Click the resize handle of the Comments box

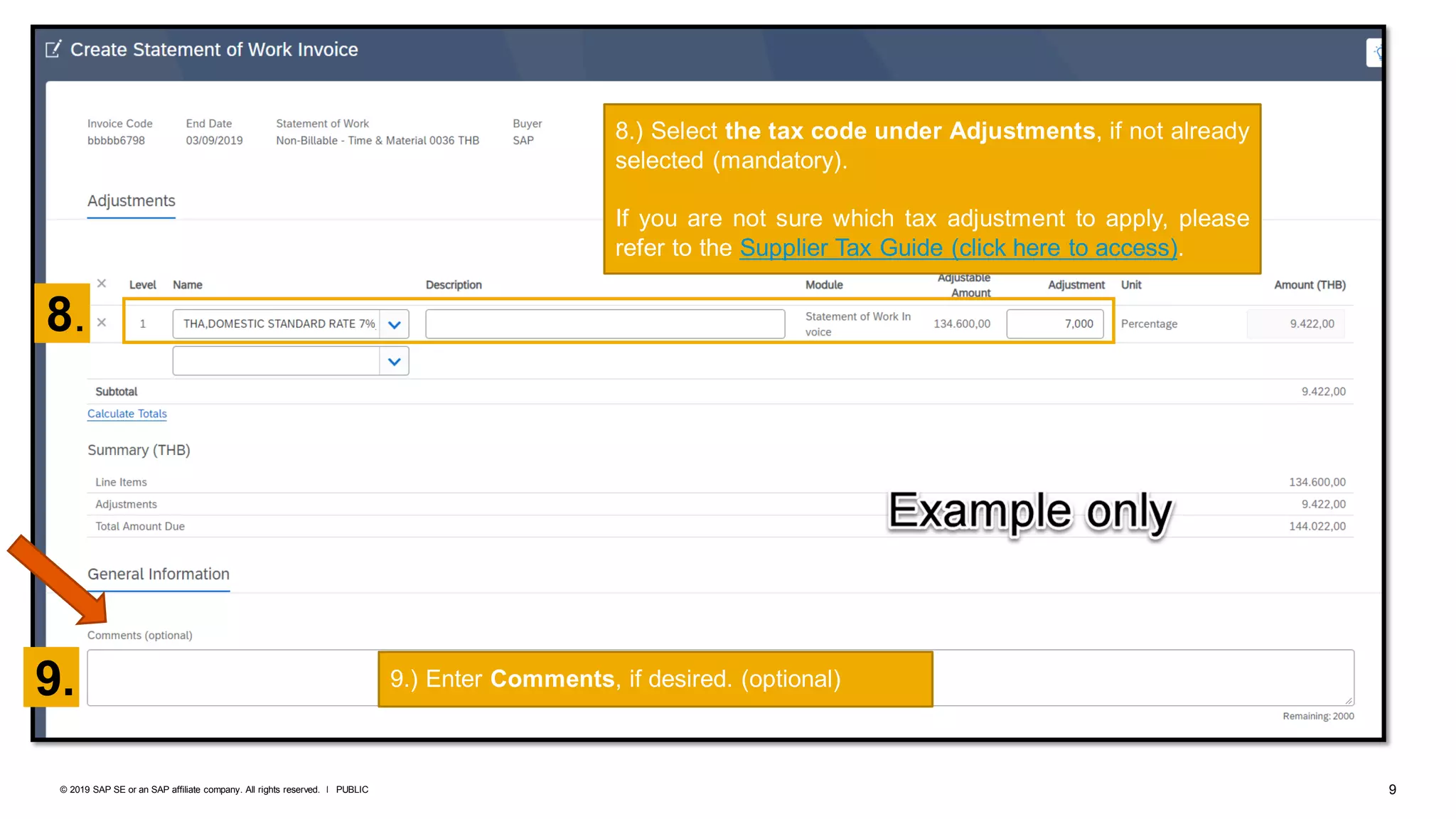(x=1348, y=700)
